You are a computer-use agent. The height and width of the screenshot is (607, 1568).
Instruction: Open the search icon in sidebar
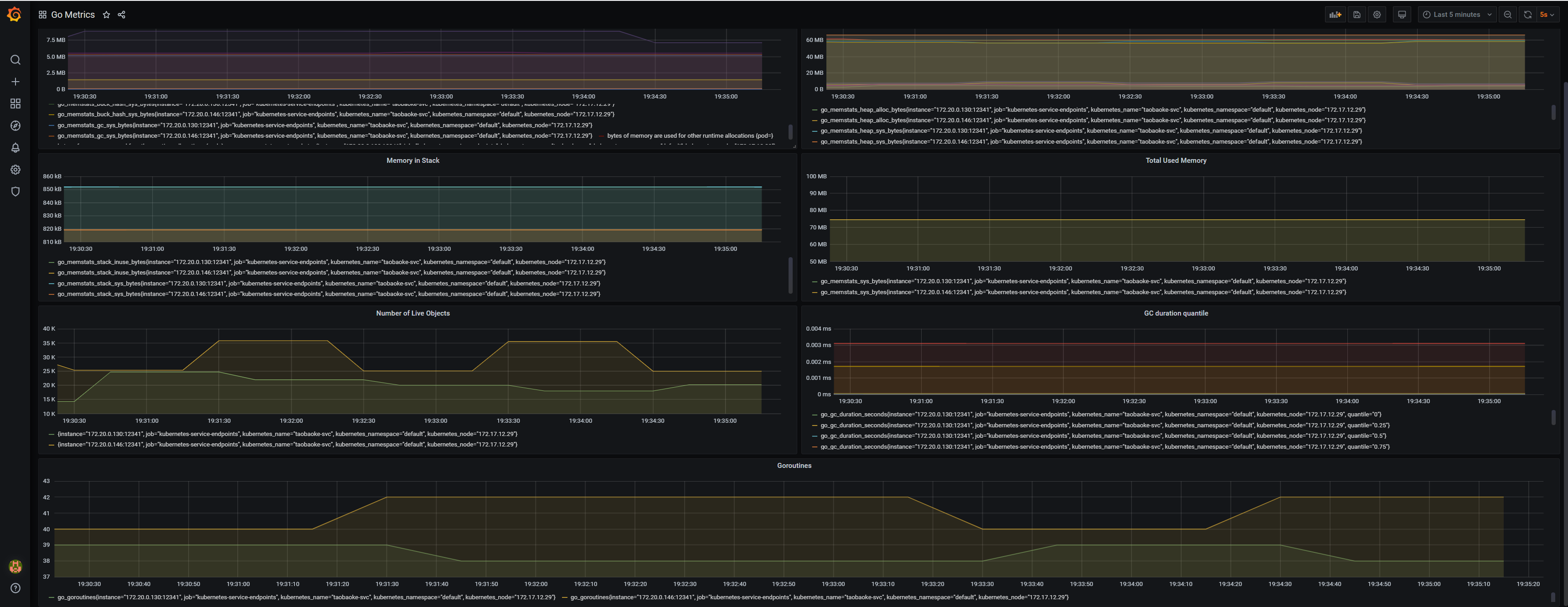(x=15, y=60)
